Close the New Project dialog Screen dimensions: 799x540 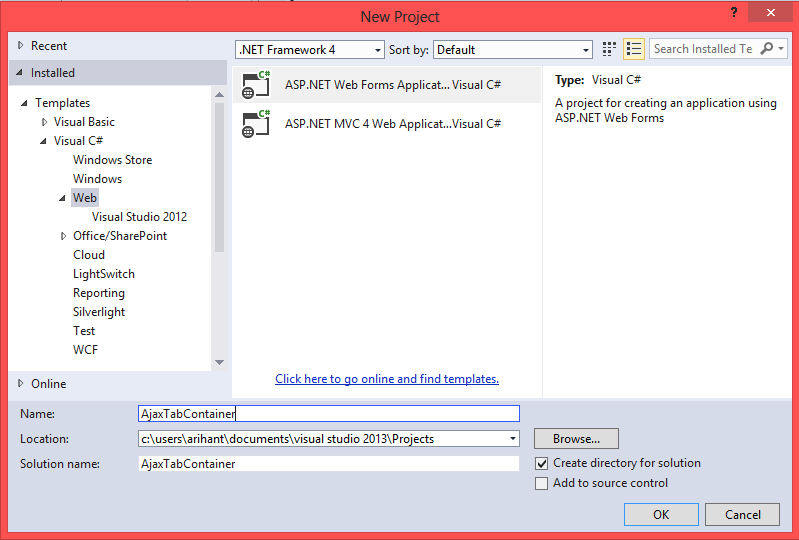tap(770, 13)
